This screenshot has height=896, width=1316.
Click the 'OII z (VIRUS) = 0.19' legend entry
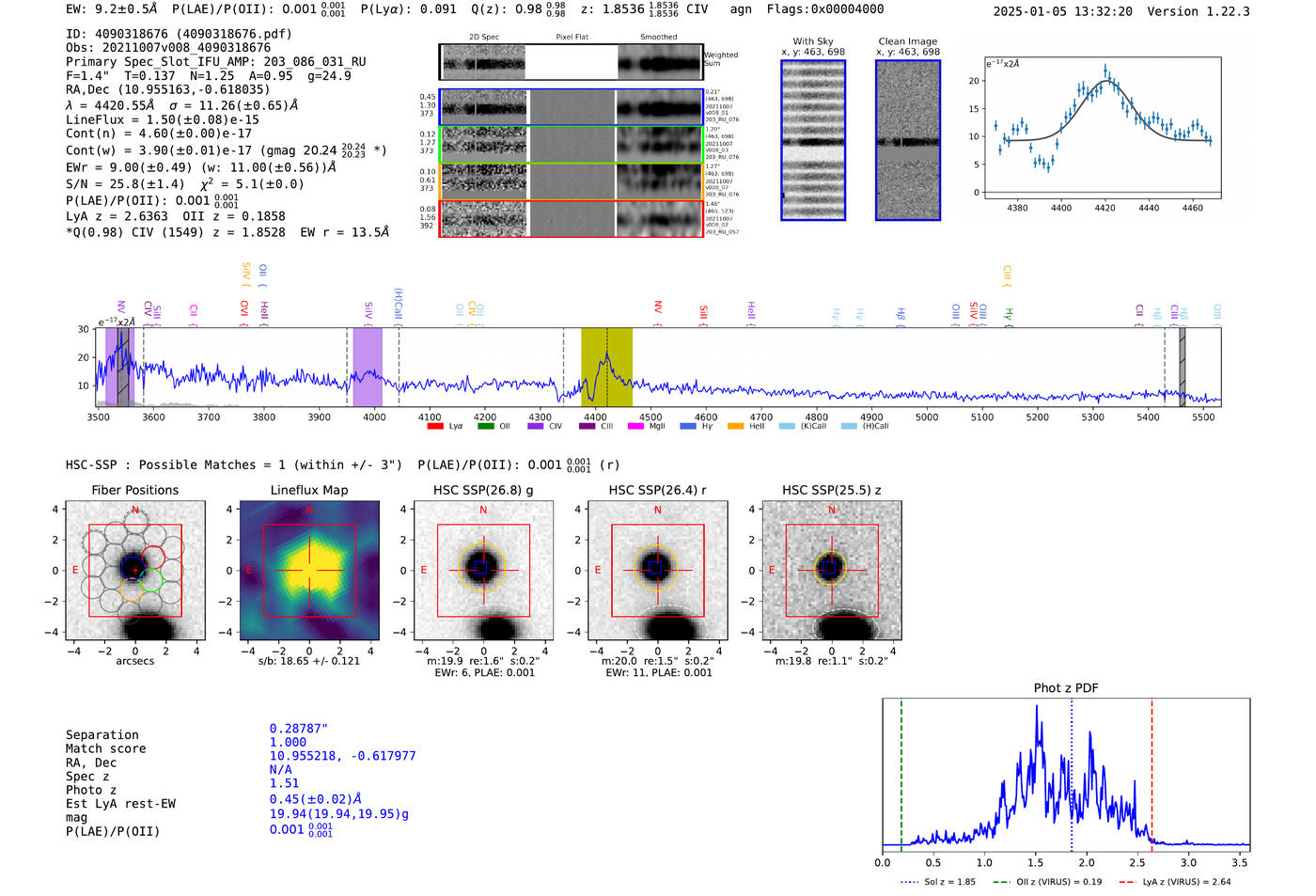[1047, 882]
